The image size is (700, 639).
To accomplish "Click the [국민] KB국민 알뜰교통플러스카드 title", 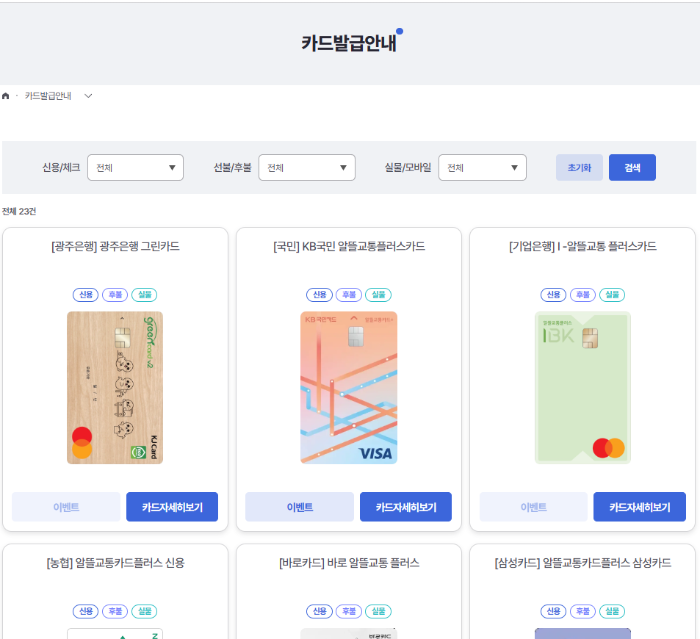I will (349, 246).
